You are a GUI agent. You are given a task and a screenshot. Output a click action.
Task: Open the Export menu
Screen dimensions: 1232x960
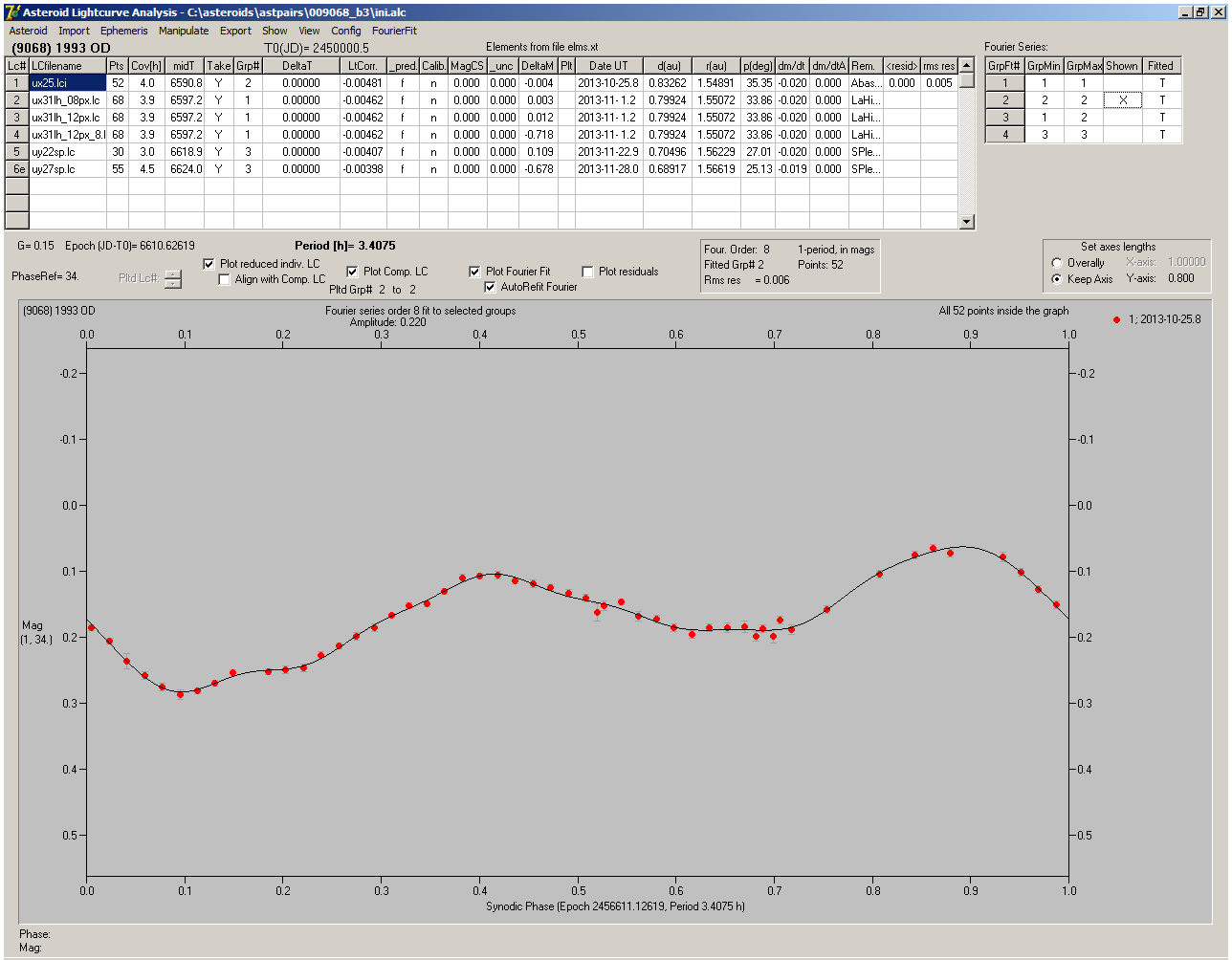(x=235, y=31)
